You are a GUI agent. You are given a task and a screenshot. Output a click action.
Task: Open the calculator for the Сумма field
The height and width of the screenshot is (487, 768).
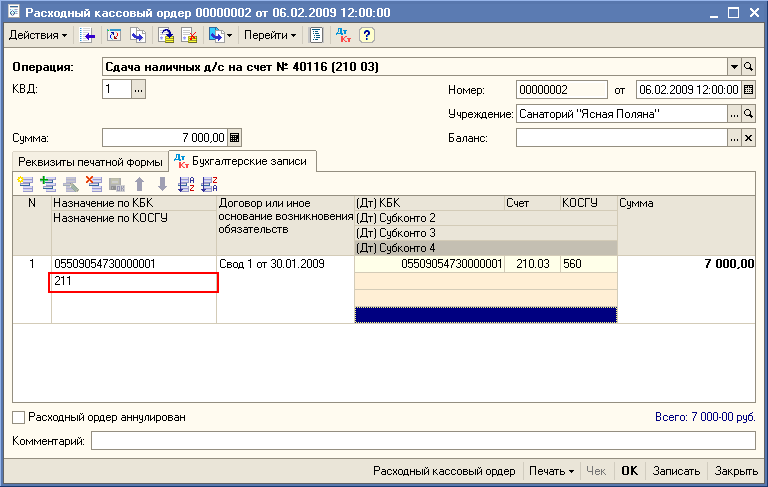235,138
